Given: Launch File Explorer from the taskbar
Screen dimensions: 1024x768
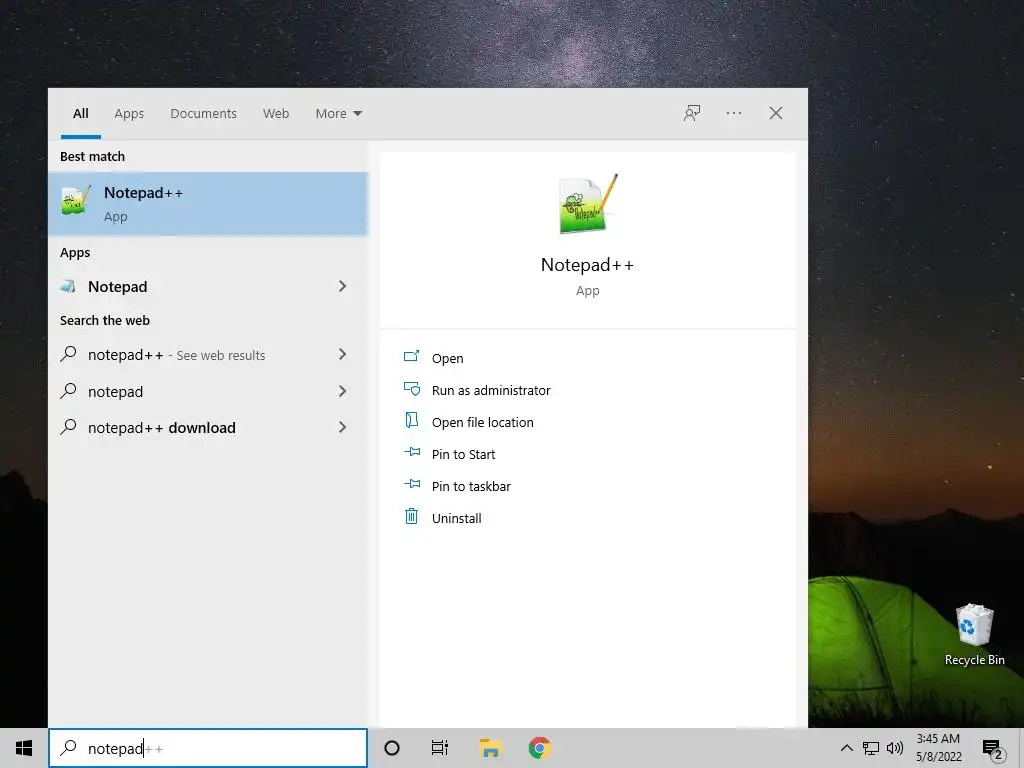Looking at the screenshot, I should [x=490, y=748].
